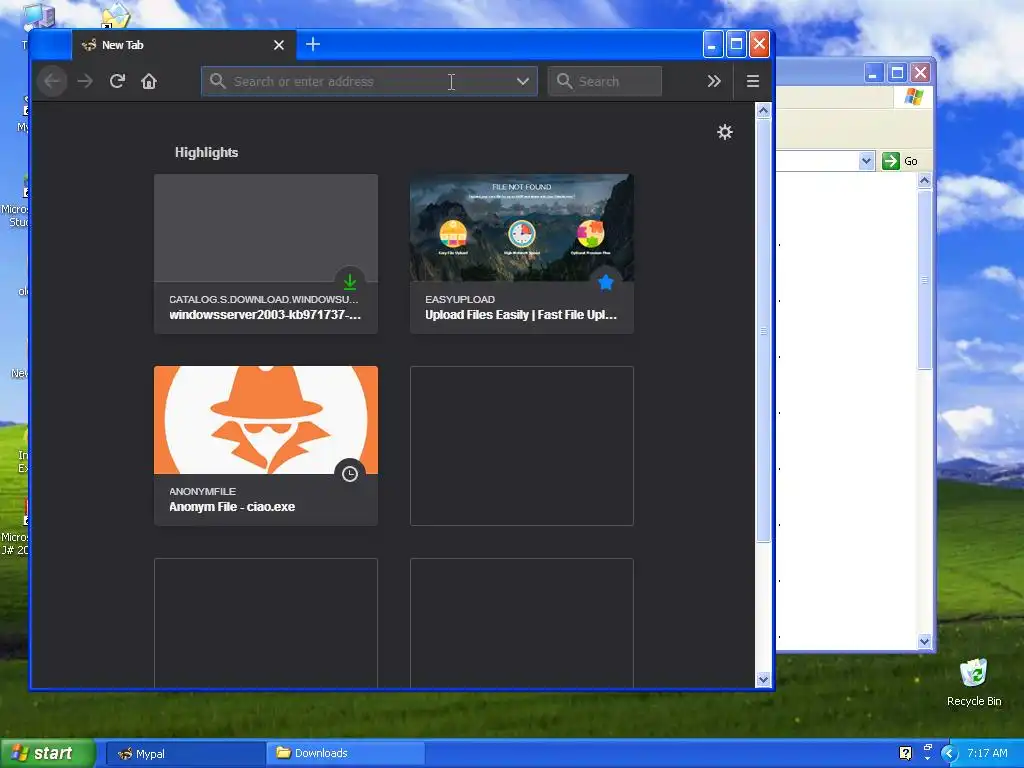Minimize the Downloads window
The height and width of the screenshot is (768, 1024).
[874, 72]
